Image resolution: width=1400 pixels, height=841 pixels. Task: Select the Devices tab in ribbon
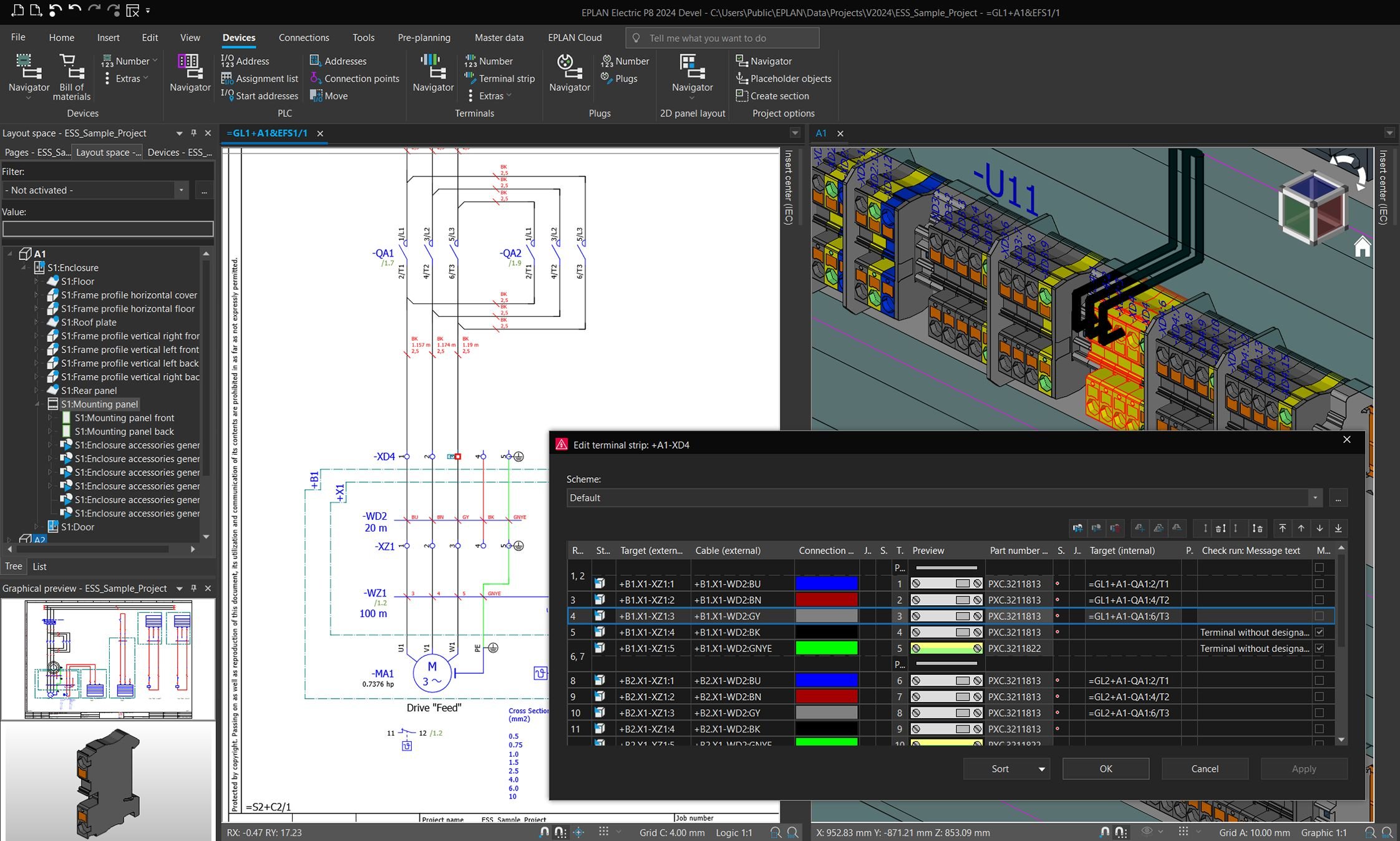(239, 37)
